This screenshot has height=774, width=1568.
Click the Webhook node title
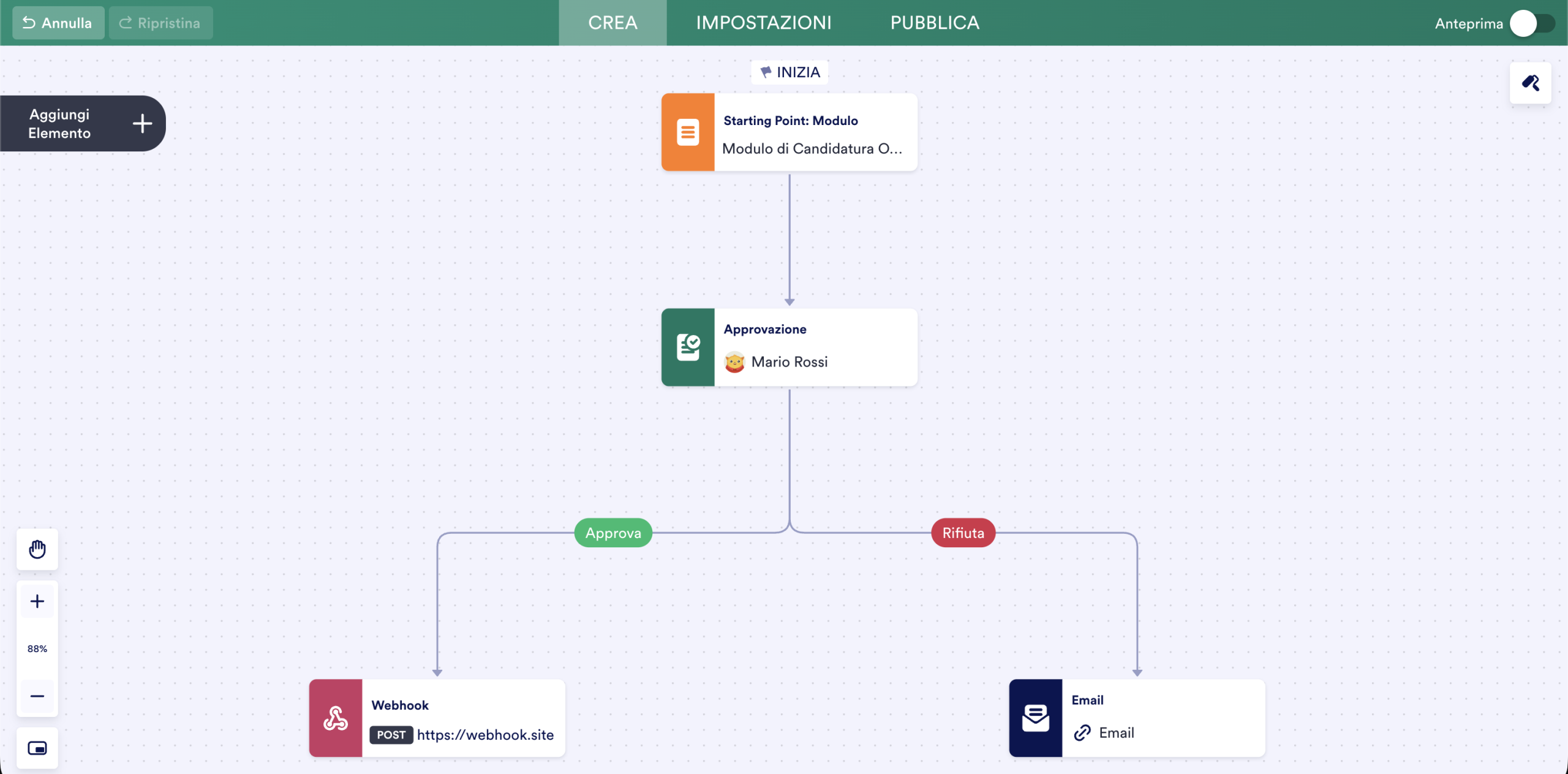coord(400,705)
